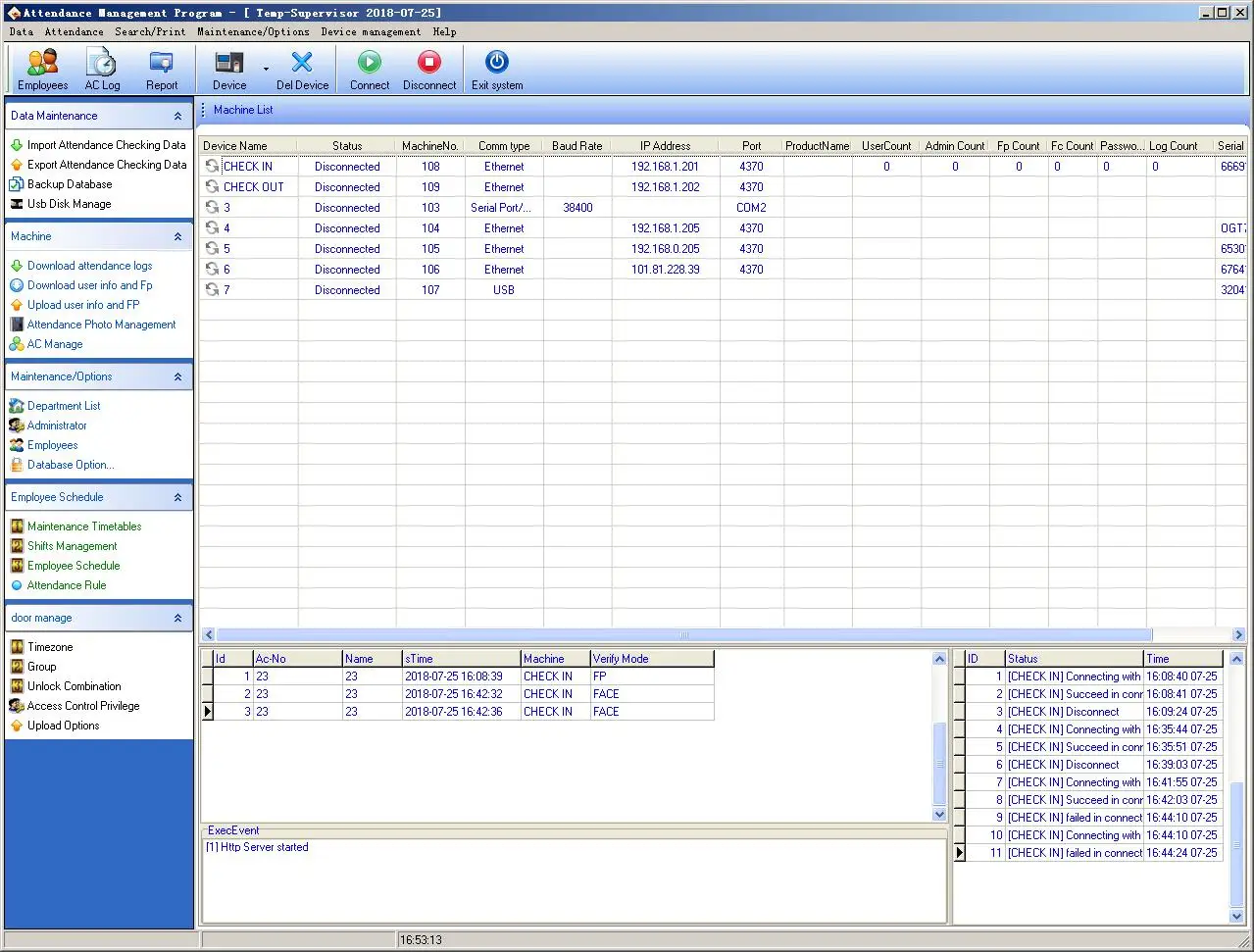Image resolution: width=1254 pixels, height=952 pixels.
Task: Collapse the Data Maintenance panel
Action: 177,117
